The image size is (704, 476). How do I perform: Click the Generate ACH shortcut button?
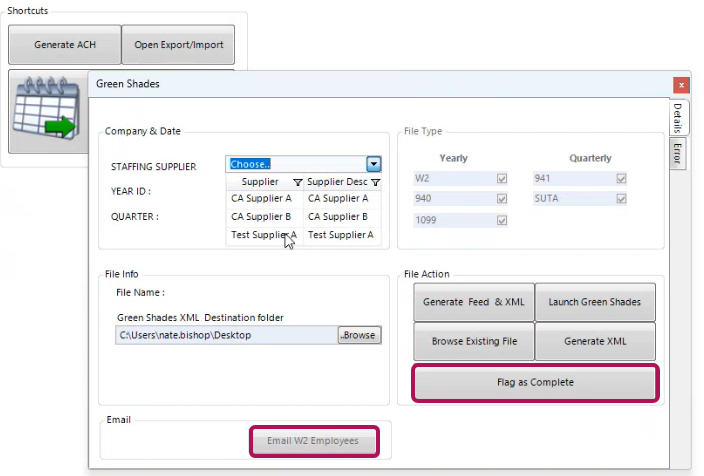[65, 44]
